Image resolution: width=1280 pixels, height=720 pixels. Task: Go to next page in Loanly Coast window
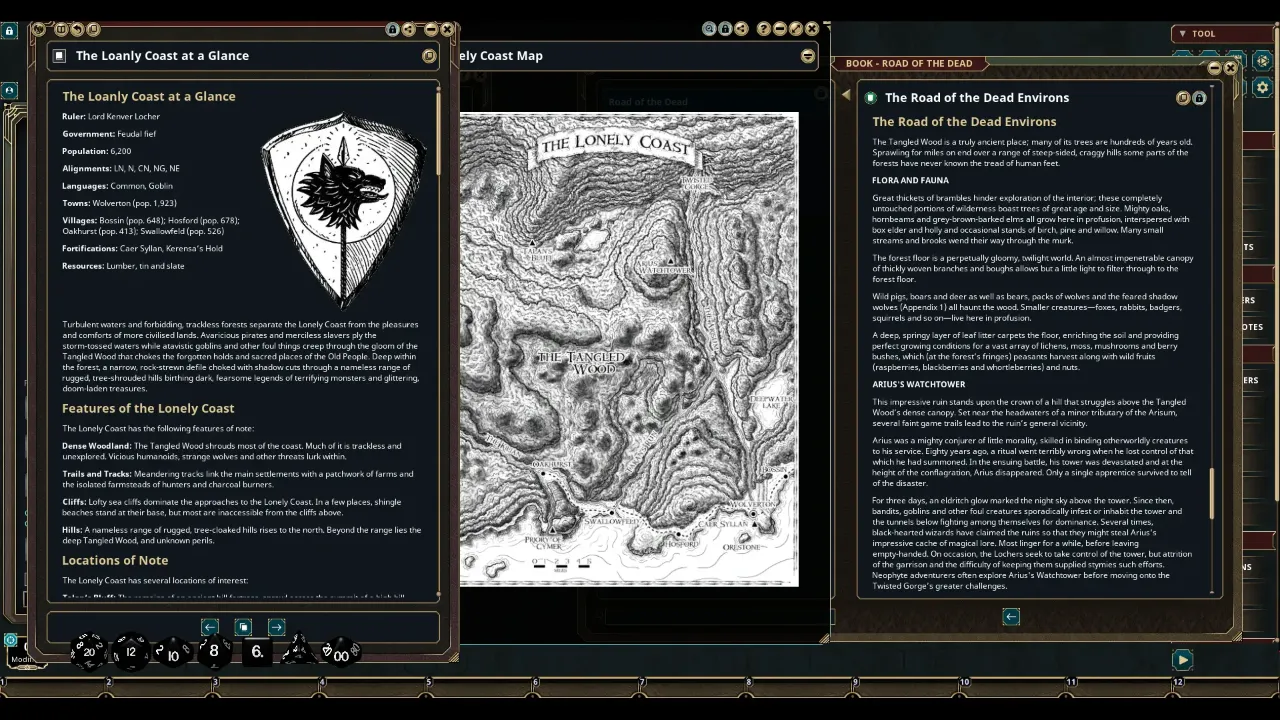click(x=277, y=627)
